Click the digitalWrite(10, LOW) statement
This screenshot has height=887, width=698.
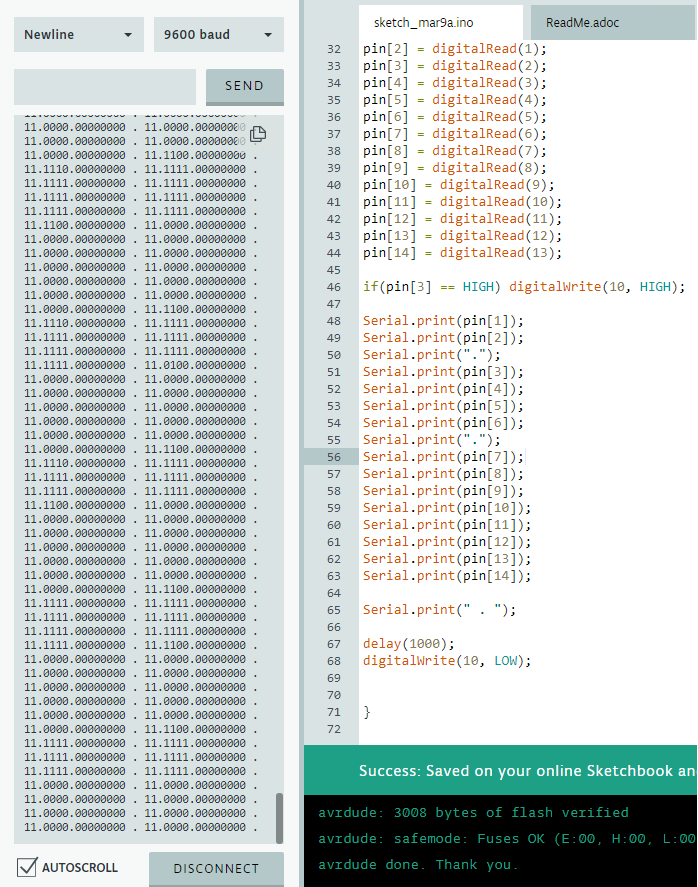[x=446, y=661]
